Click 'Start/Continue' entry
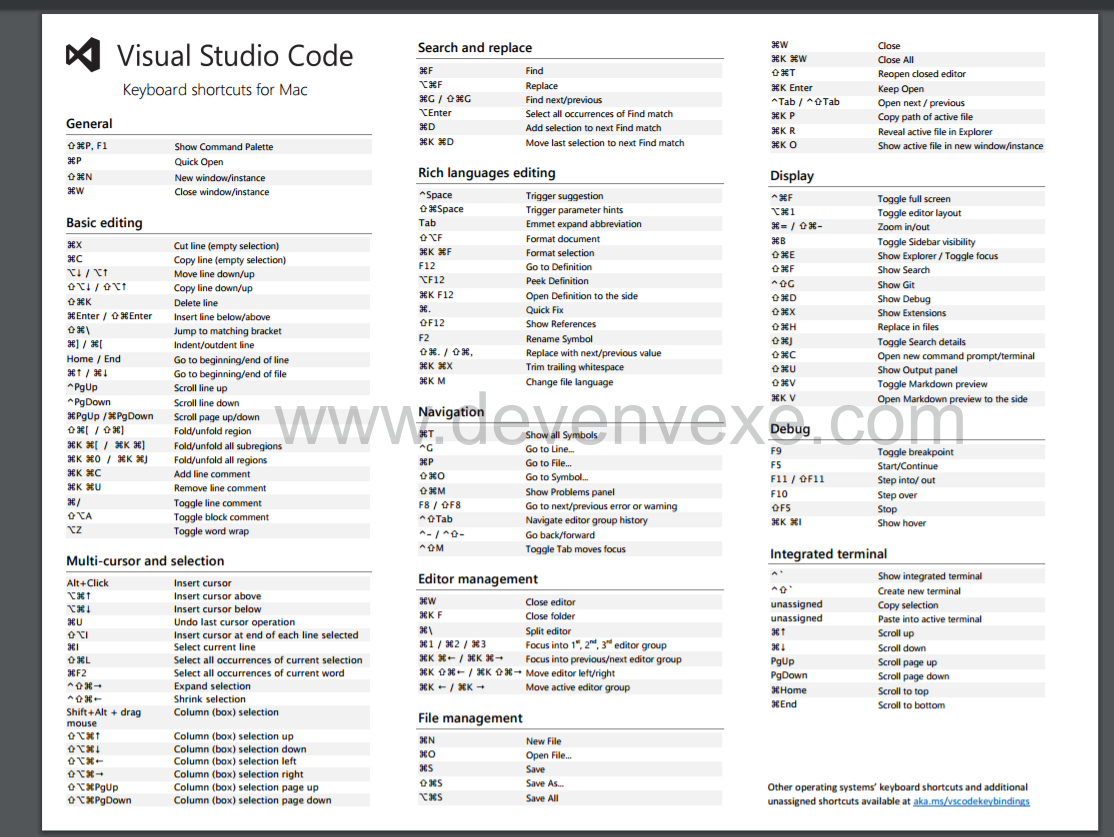This screenshot has width=1114, height=837. (907, 467)
